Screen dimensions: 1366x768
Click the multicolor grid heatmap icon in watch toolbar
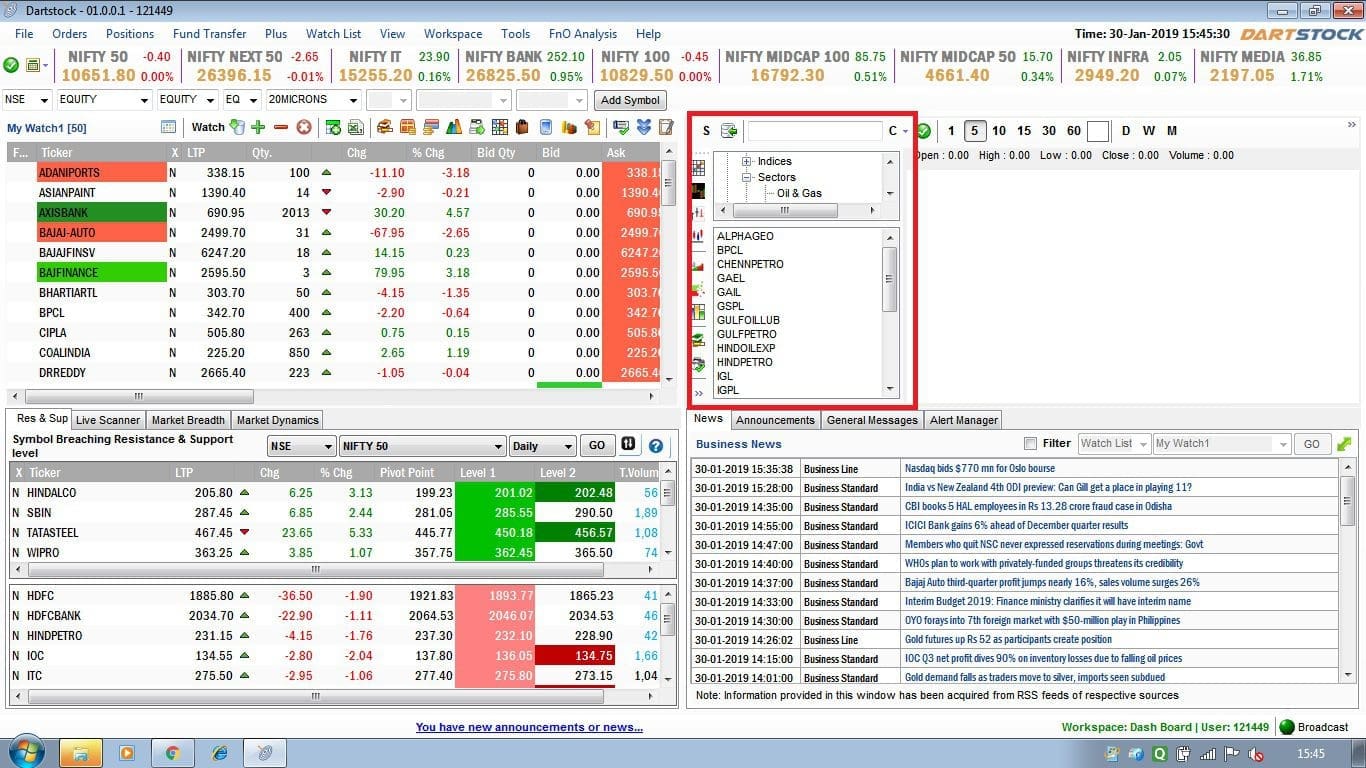click(x=500, y=127)
